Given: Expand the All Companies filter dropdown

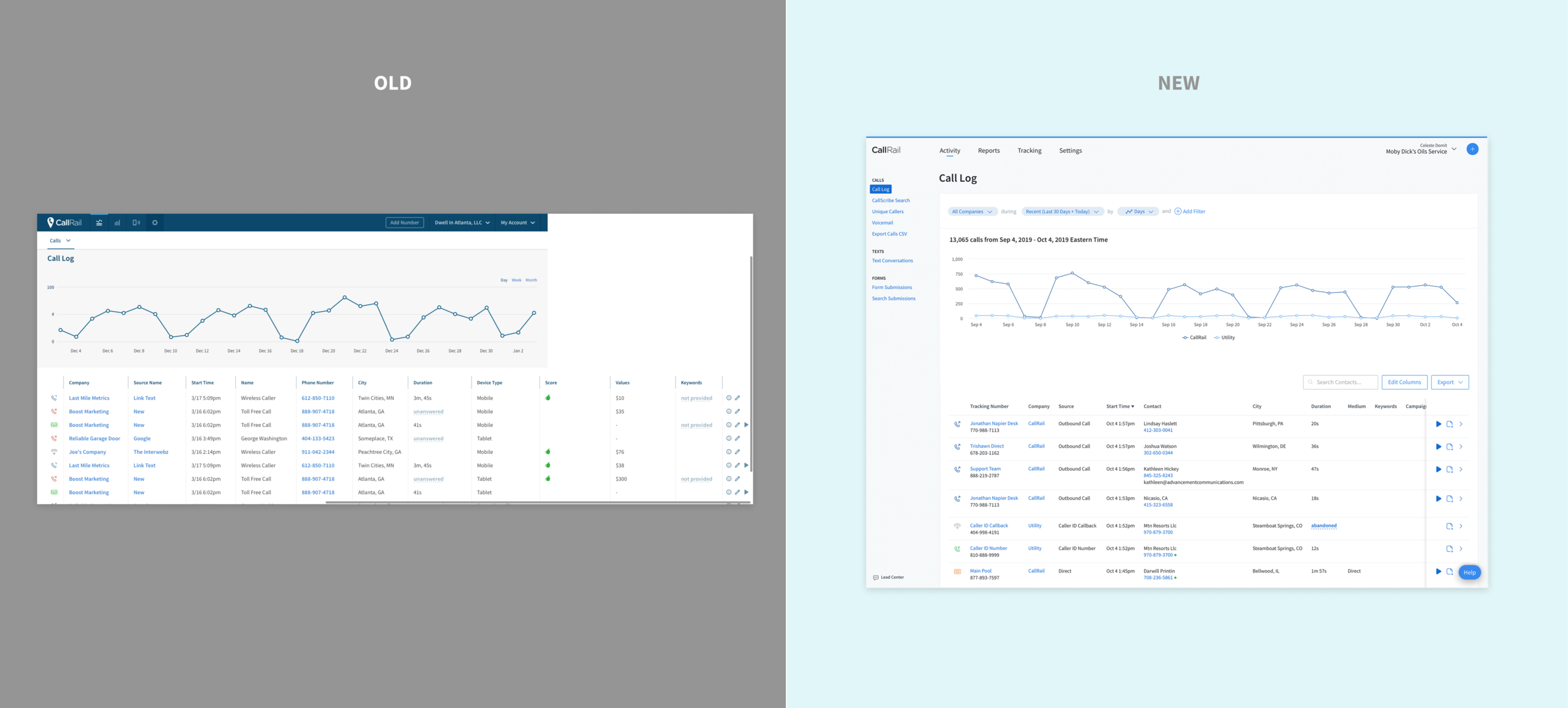Looking at the screenshot, I should coord(972,212).
